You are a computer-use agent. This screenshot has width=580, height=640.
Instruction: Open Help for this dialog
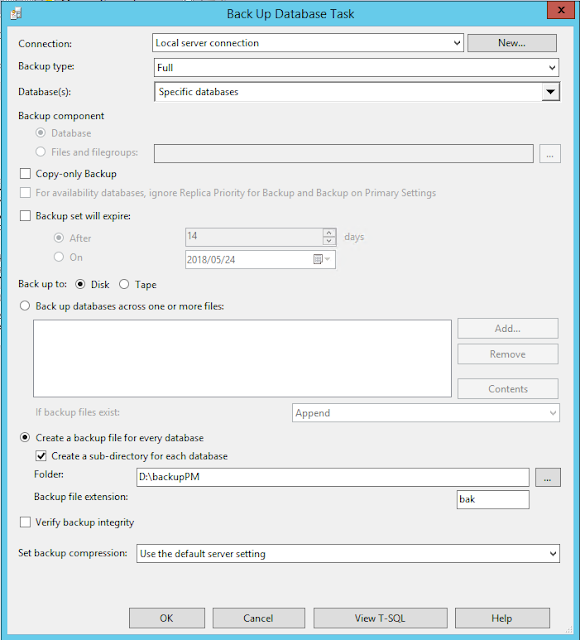tap(502, 618)
